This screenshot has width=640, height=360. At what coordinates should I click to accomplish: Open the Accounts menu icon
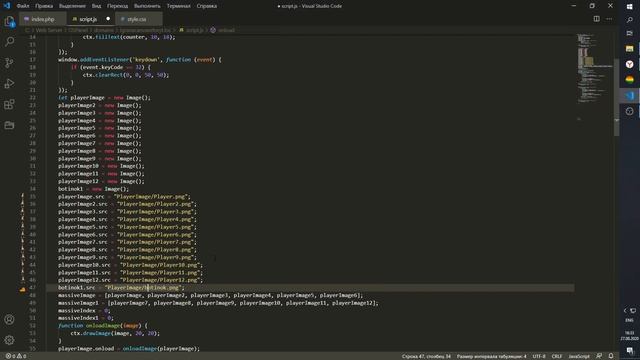coord(9,319)
